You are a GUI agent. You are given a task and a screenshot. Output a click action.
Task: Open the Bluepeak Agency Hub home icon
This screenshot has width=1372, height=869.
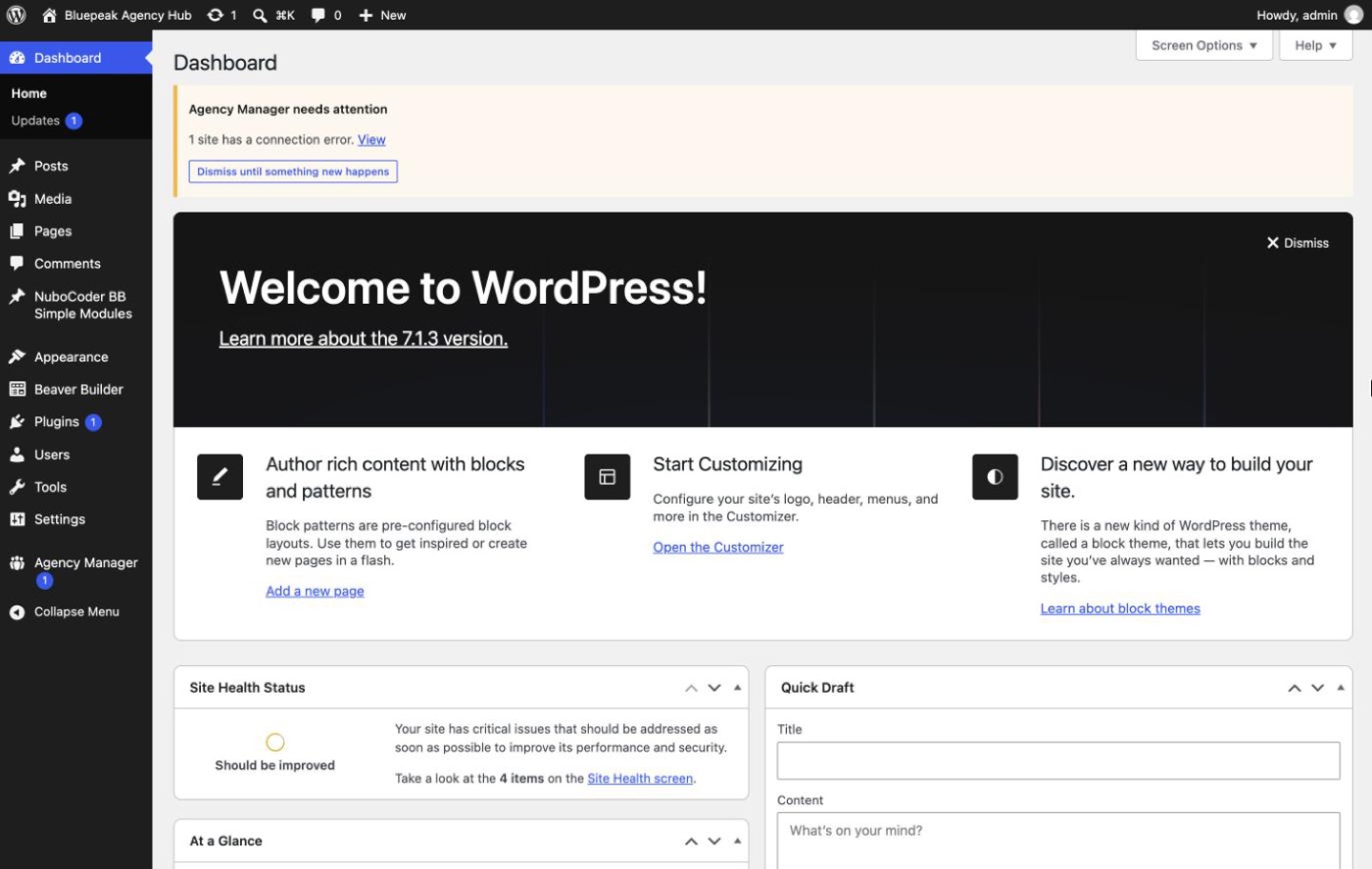click(x=50, y=15)
